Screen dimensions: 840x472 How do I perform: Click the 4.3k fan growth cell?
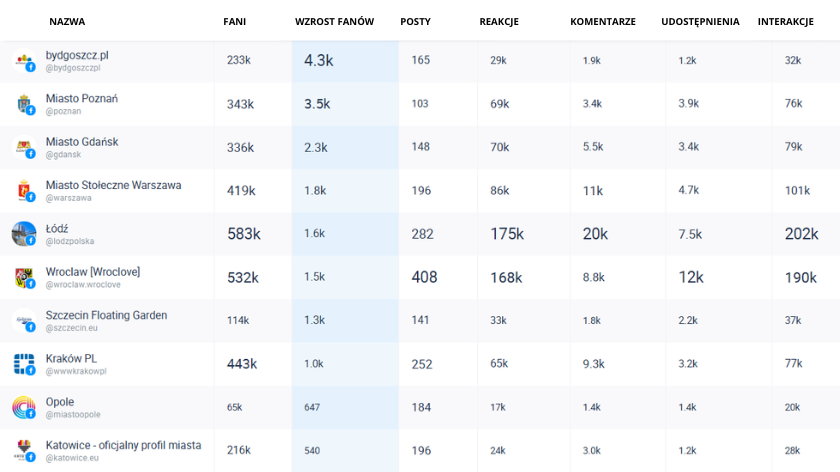tap(319, 61)
